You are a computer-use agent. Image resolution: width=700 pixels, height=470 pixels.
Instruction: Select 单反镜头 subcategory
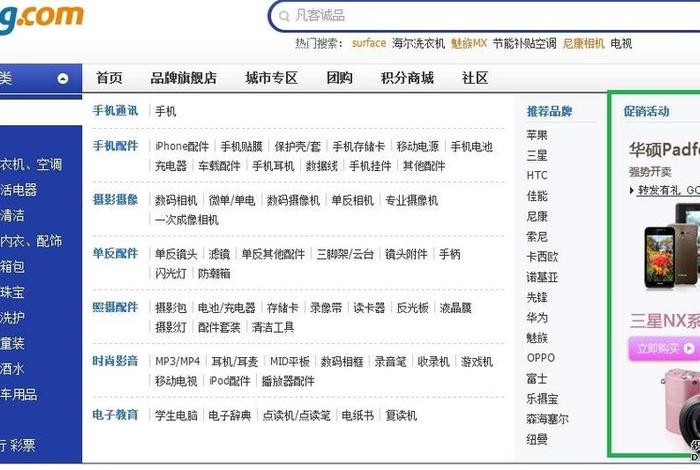tap(176, 254)
